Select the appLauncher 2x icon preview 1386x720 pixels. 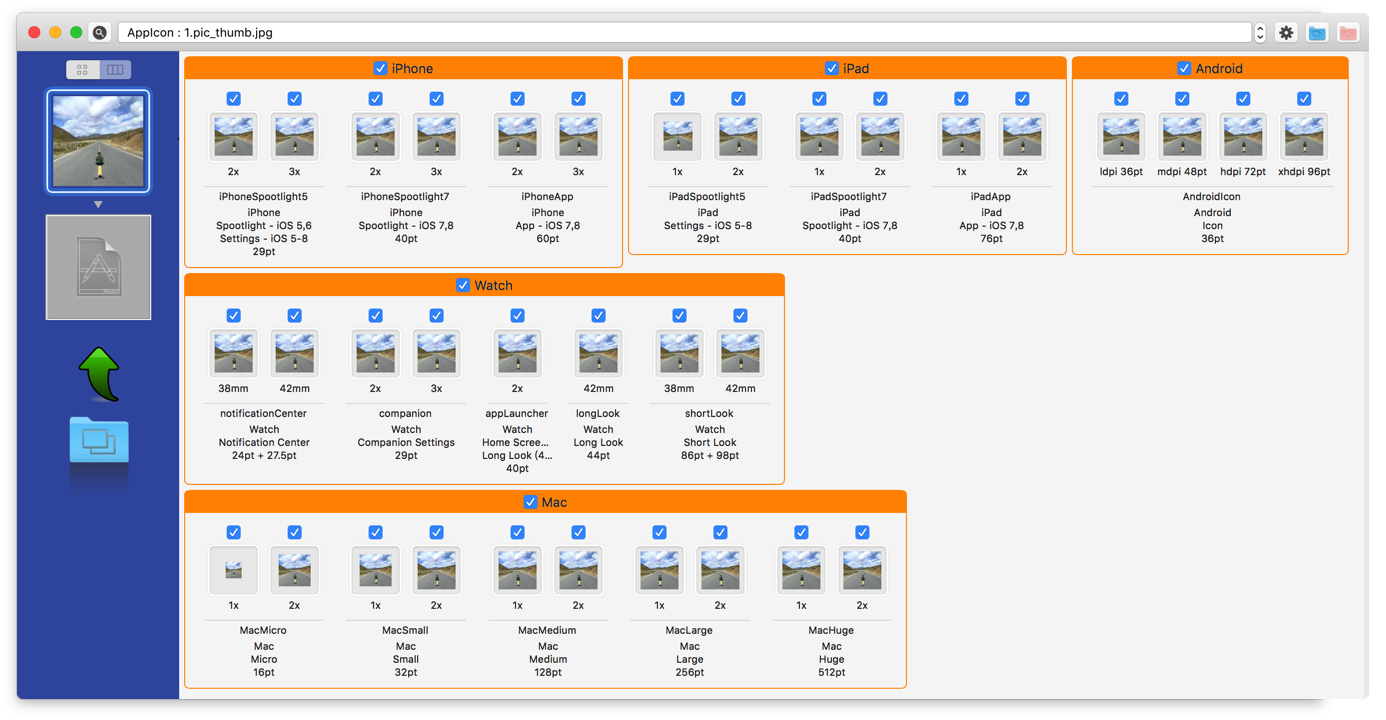click(517, 353)
